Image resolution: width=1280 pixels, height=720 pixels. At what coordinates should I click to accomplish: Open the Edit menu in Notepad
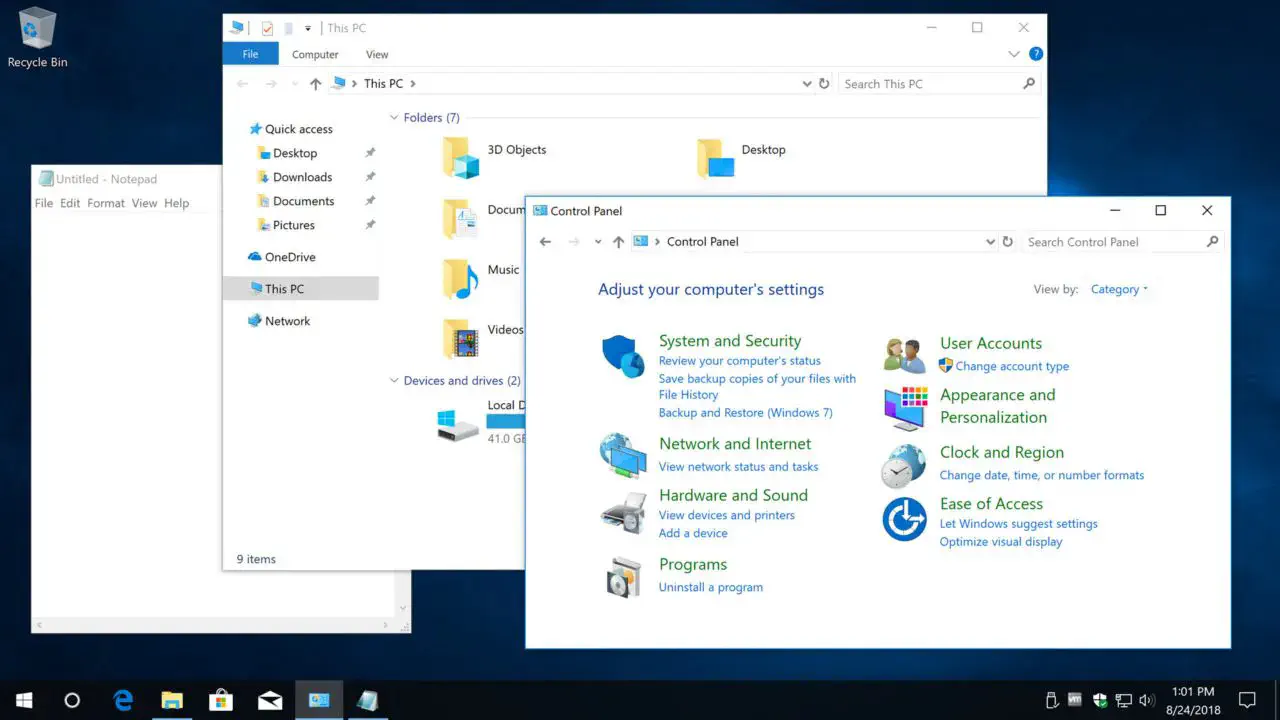[x=70, y=203]
